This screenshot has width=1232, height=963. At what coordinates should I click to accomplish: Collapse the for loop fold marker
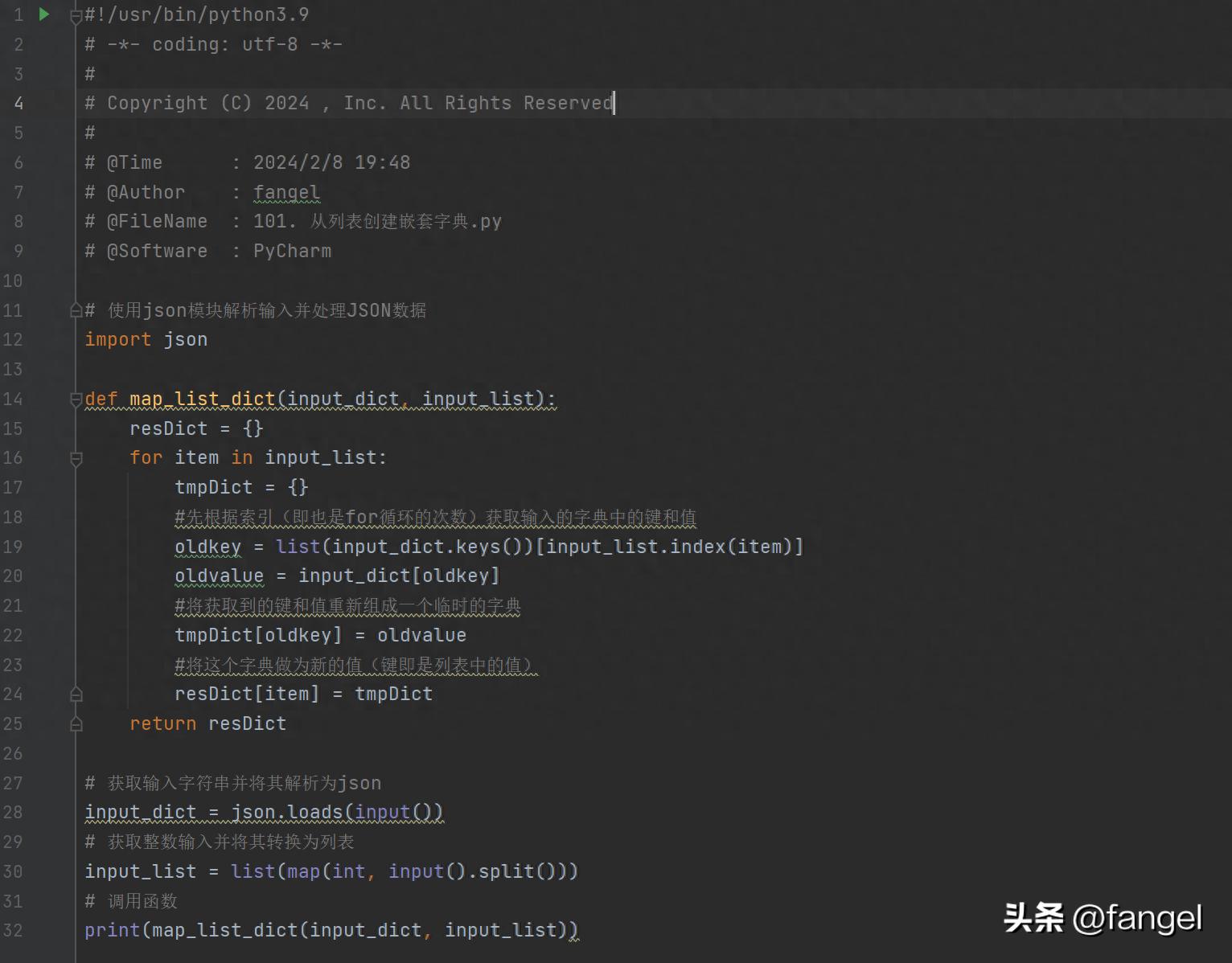(x=76, y=458)
